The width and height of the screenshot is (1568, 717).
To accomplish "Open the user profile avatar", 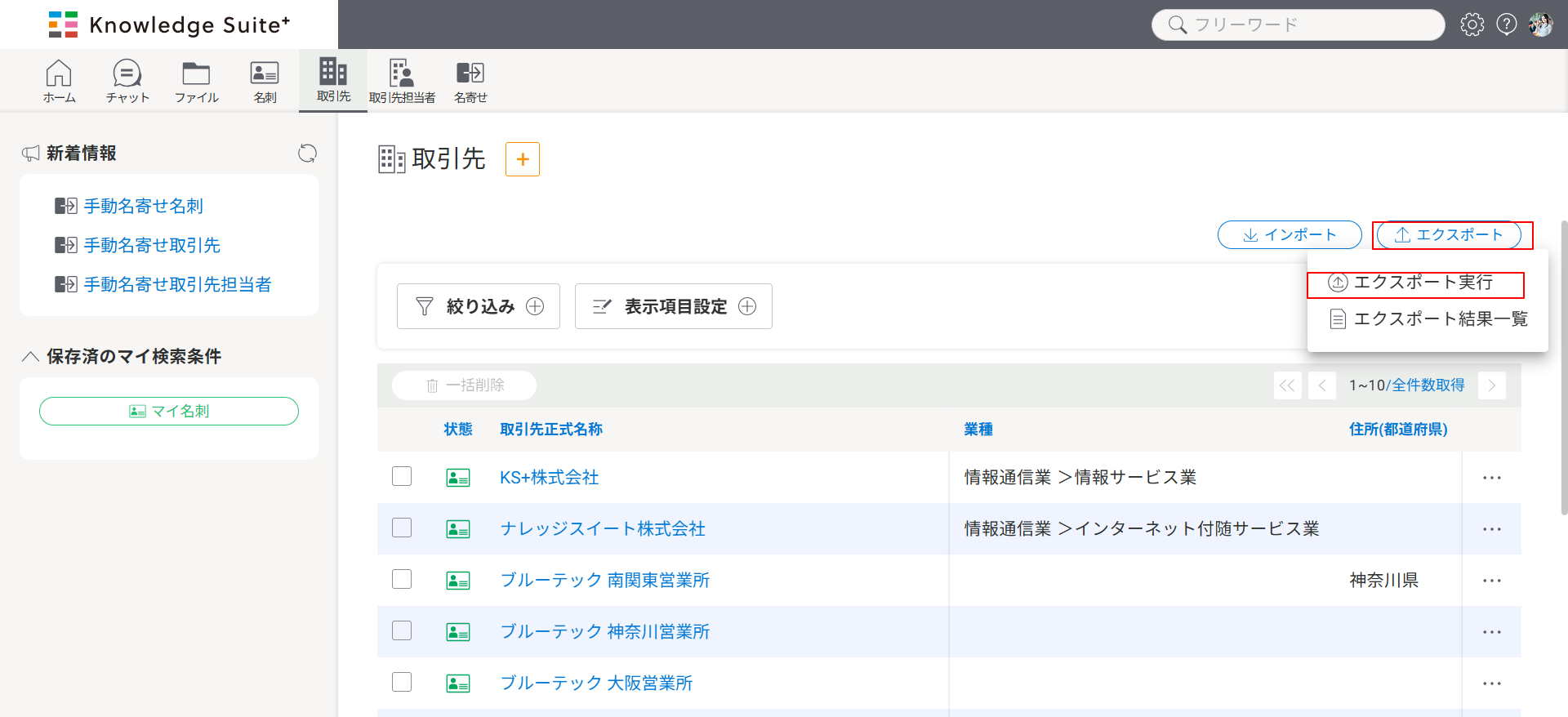I will click(x=1541, y=24).
